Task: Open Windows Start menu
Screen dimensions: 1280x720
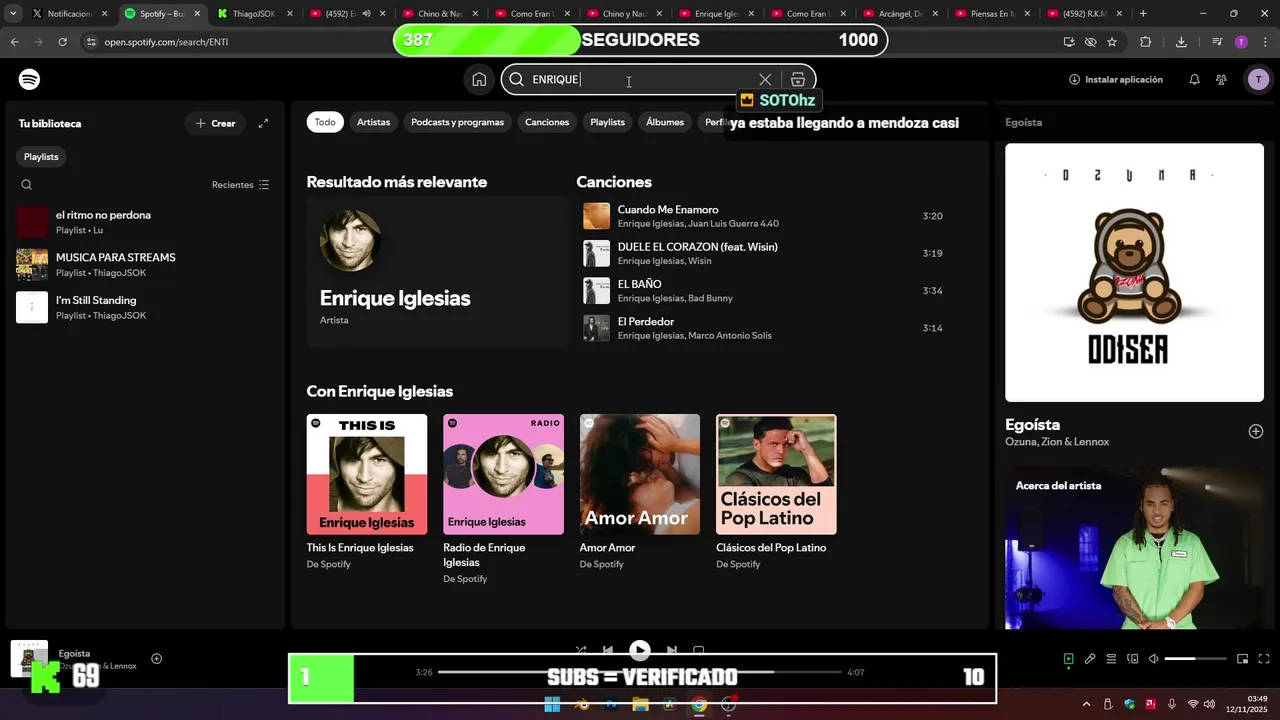Action: [552, 704]
